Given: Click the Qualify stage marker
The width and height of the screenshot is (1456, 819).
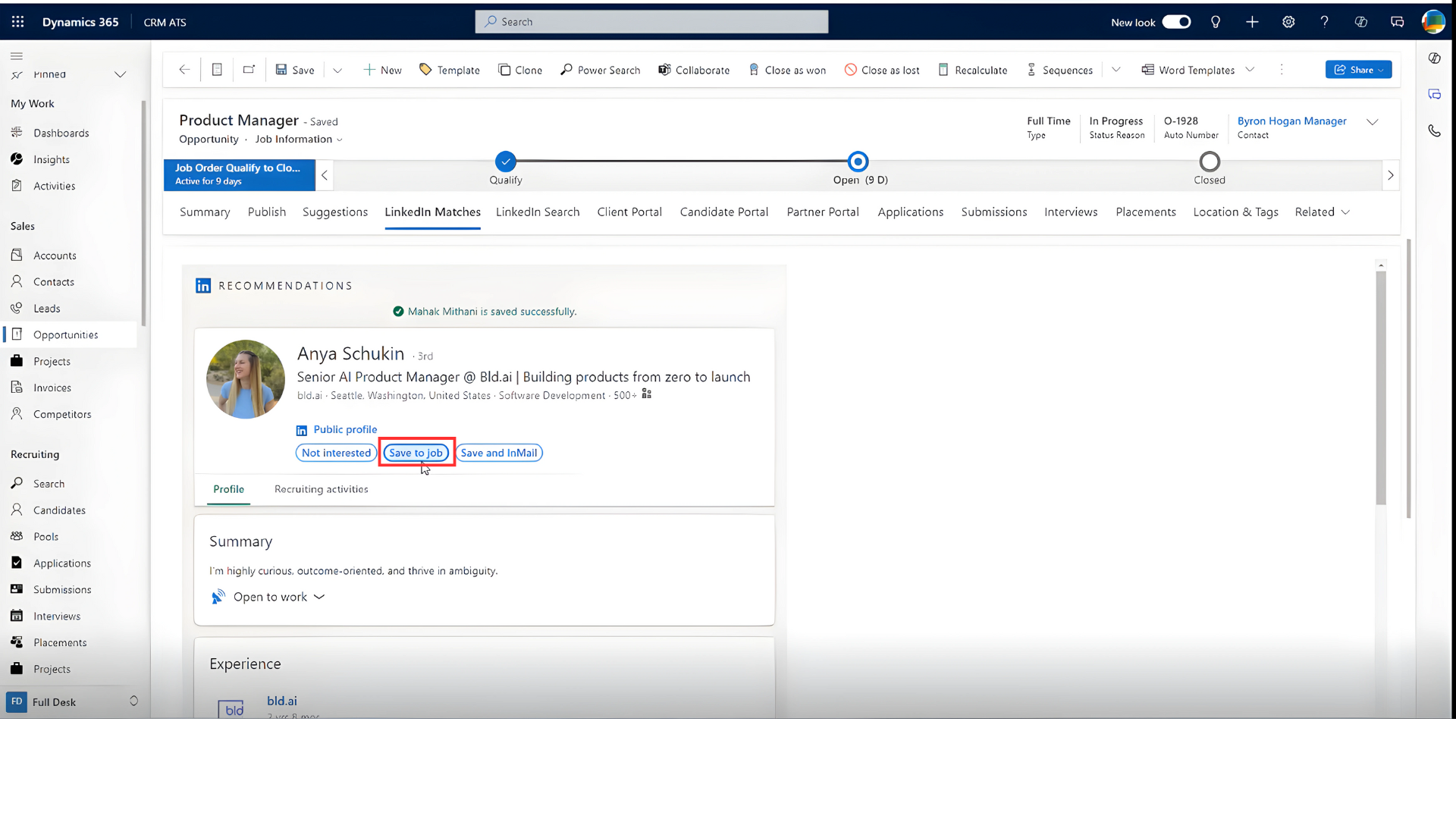Looking at the screenshot, I should click(x=506, y=162).
